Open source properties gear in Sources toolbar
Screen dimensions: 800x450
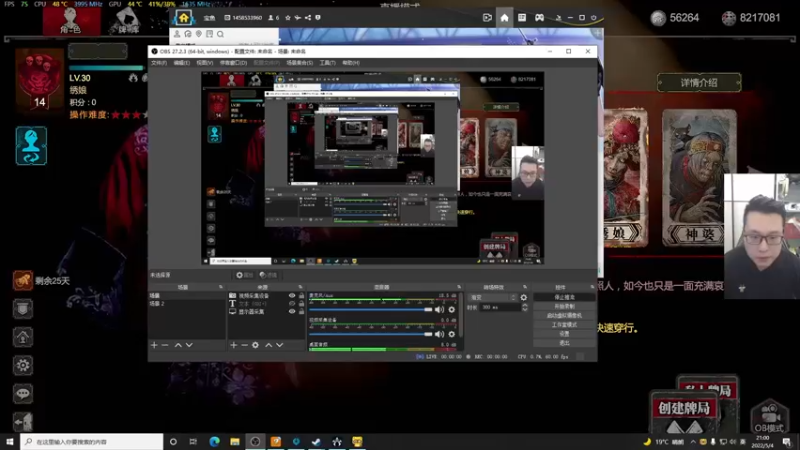pyautogui.click(x=255, y=345)
